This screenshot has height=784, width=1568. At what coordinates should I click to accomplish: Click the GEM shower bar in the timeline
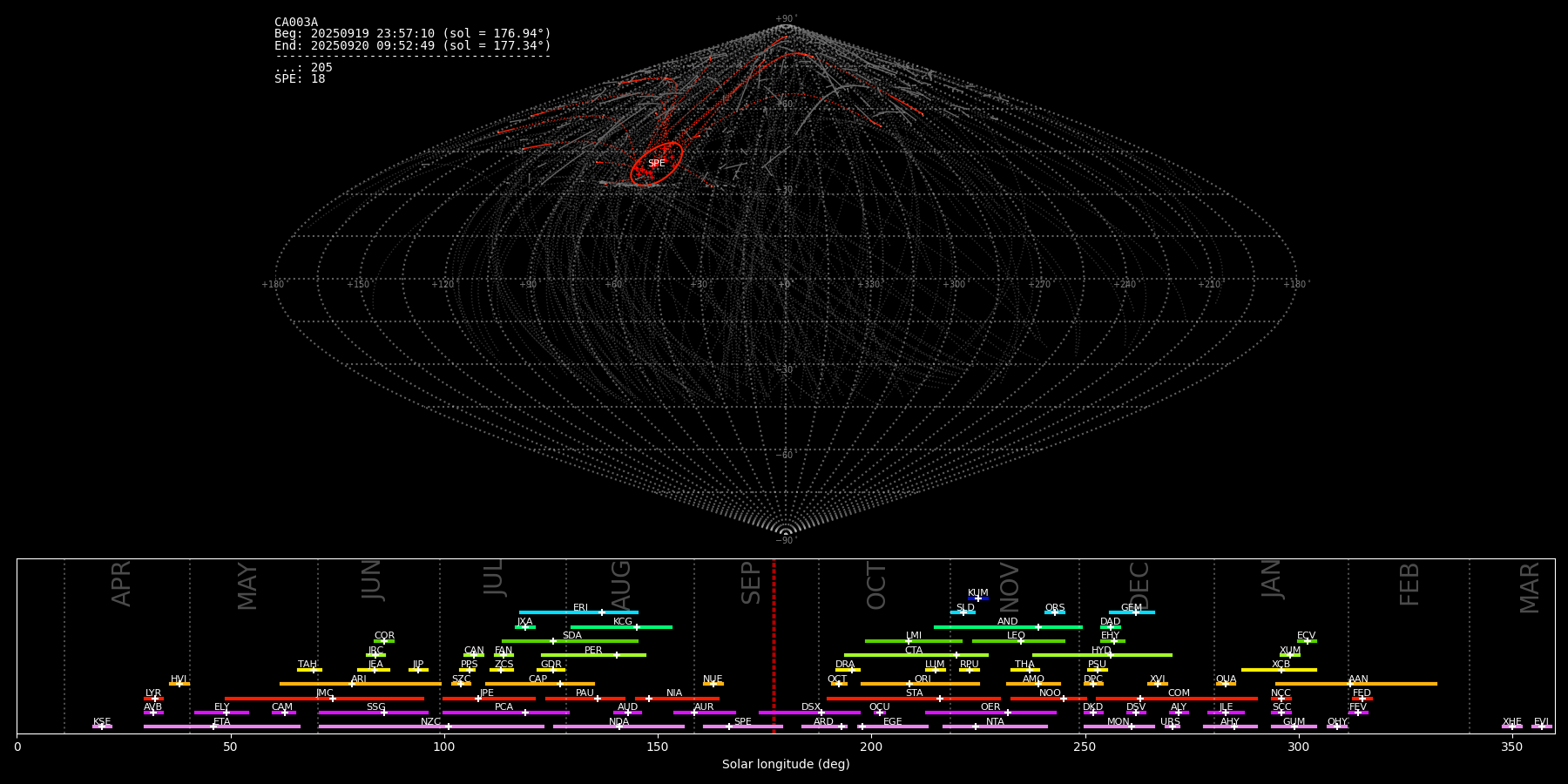(x=1132, y=612)
